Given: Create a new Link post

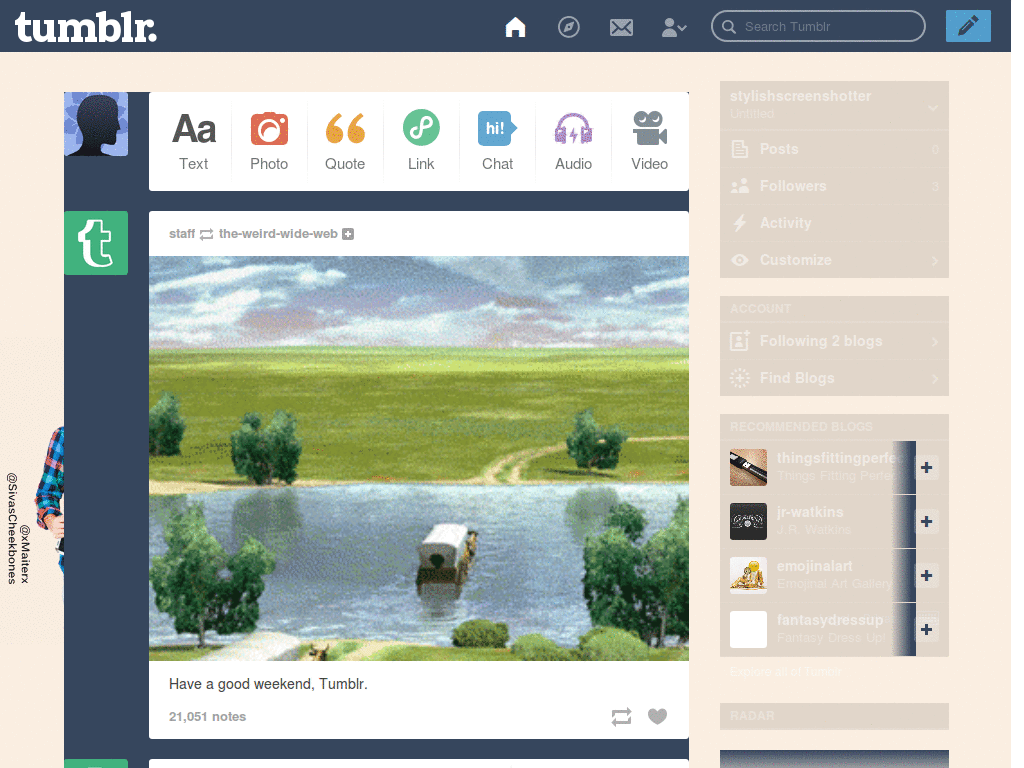Looking at the screenshot, I should [x=421, y=142].
